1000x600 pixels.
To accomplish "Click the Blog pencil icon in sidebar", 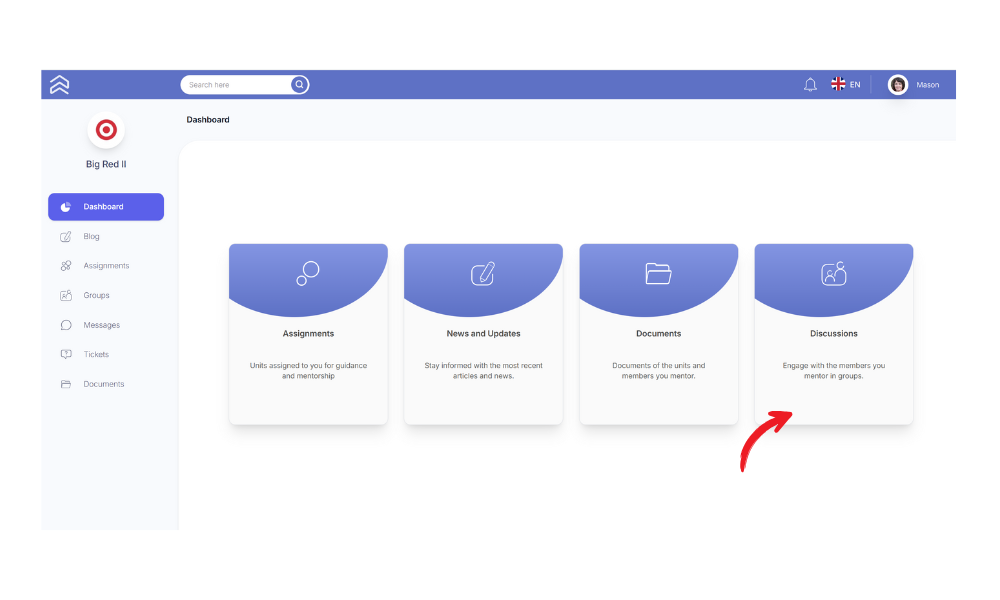I will point(66,237).
